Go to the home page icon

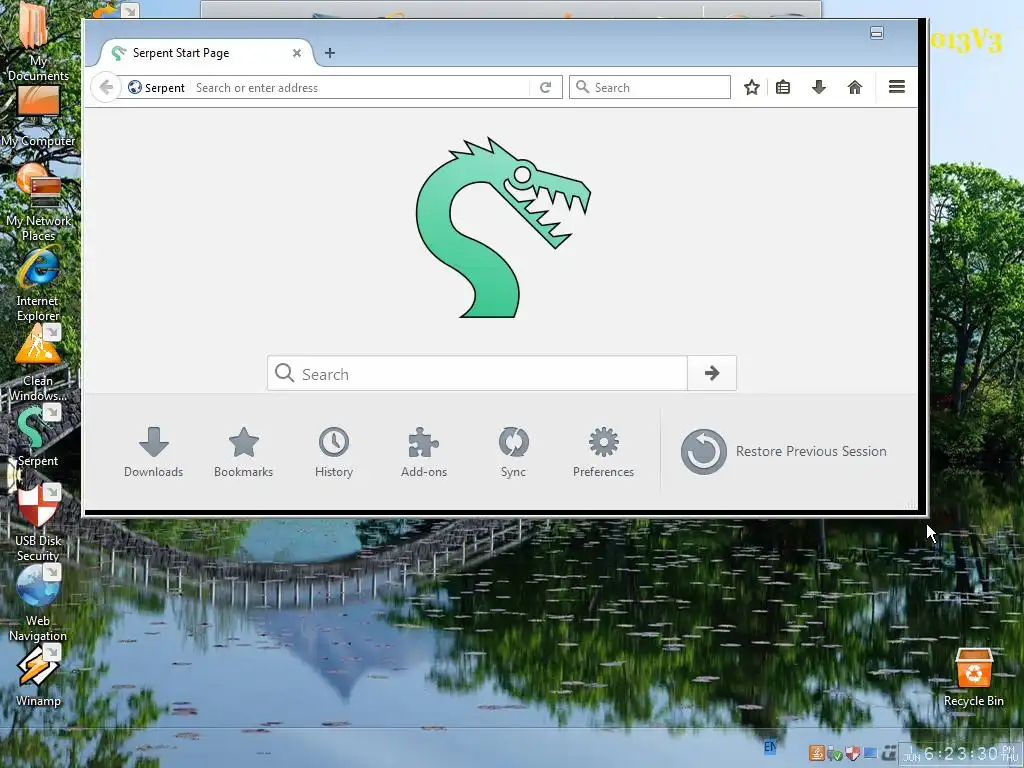pyautogui.click(x=854, y=87)
